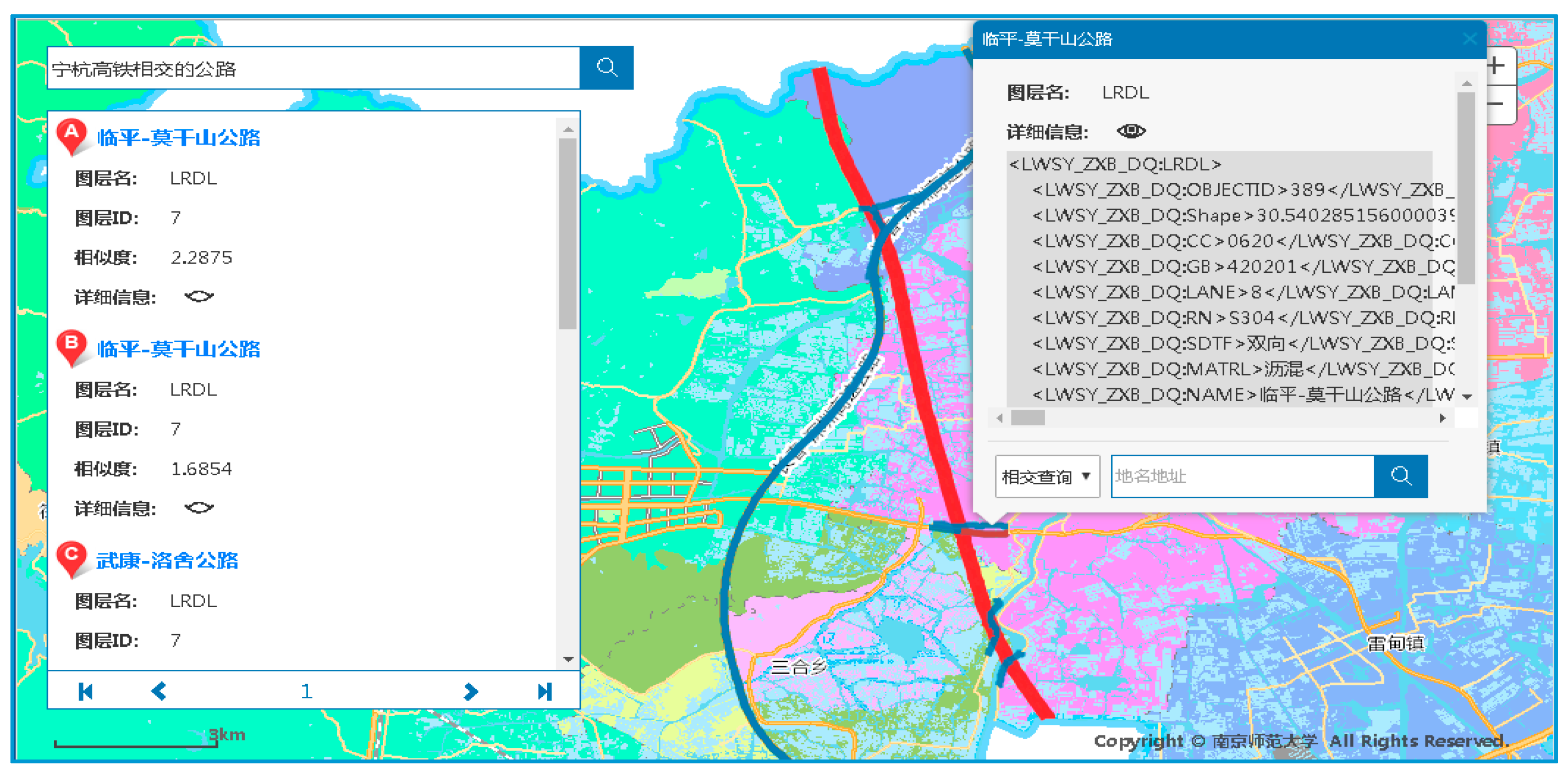
Task: Click the LWSY_ZXB_DQ:LRDL header line
Action: coord(1114,164)
